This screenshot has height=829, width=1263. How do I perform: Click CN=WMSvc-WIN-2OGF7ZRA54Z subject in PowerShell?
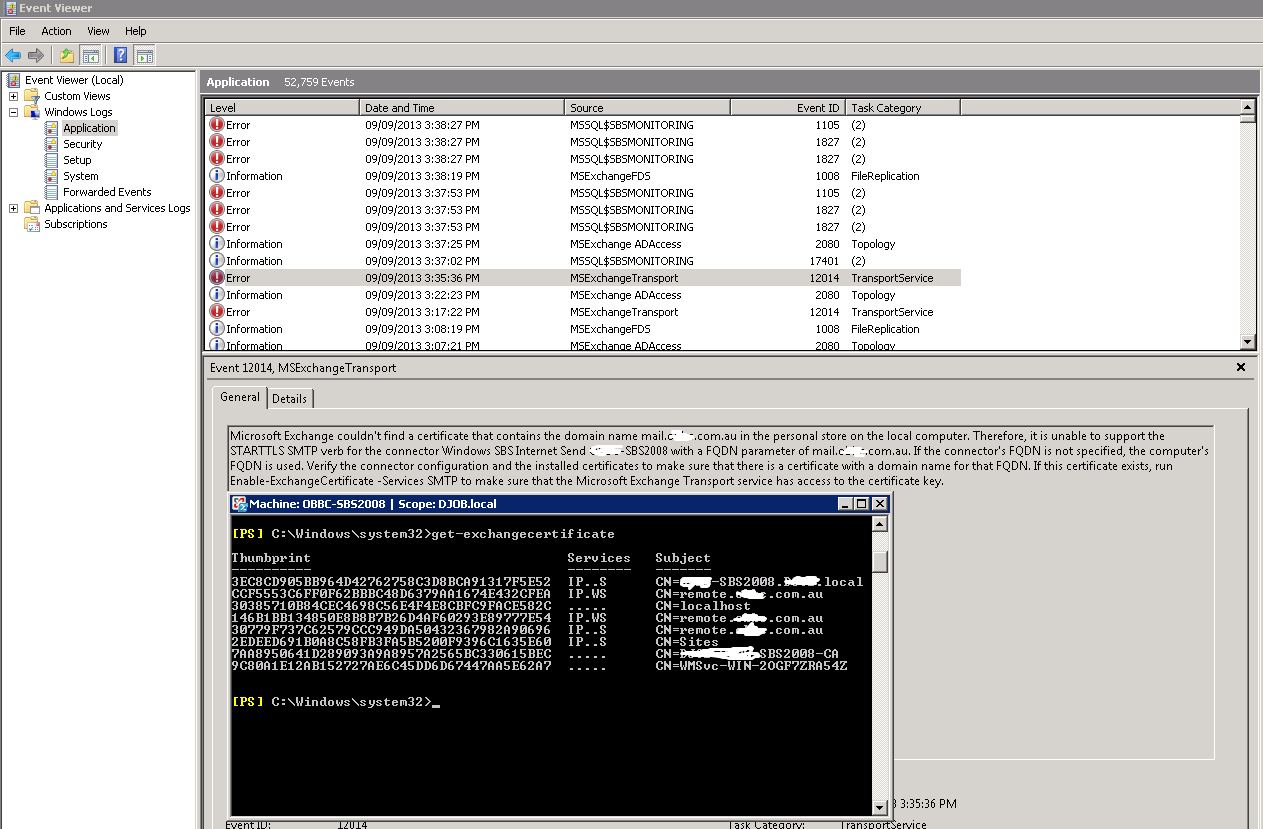pos(751,666)
